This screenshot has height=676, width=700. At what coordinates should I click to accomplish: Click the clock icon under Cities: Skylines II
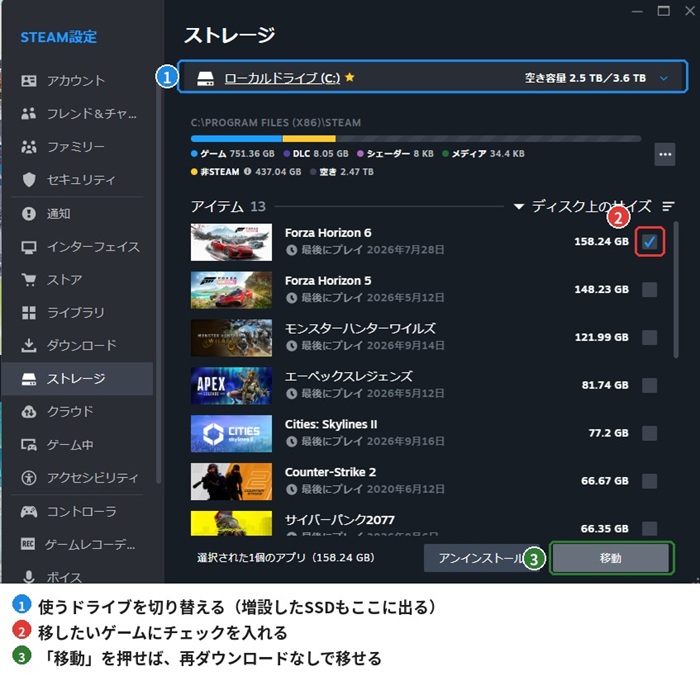[292, 442]
